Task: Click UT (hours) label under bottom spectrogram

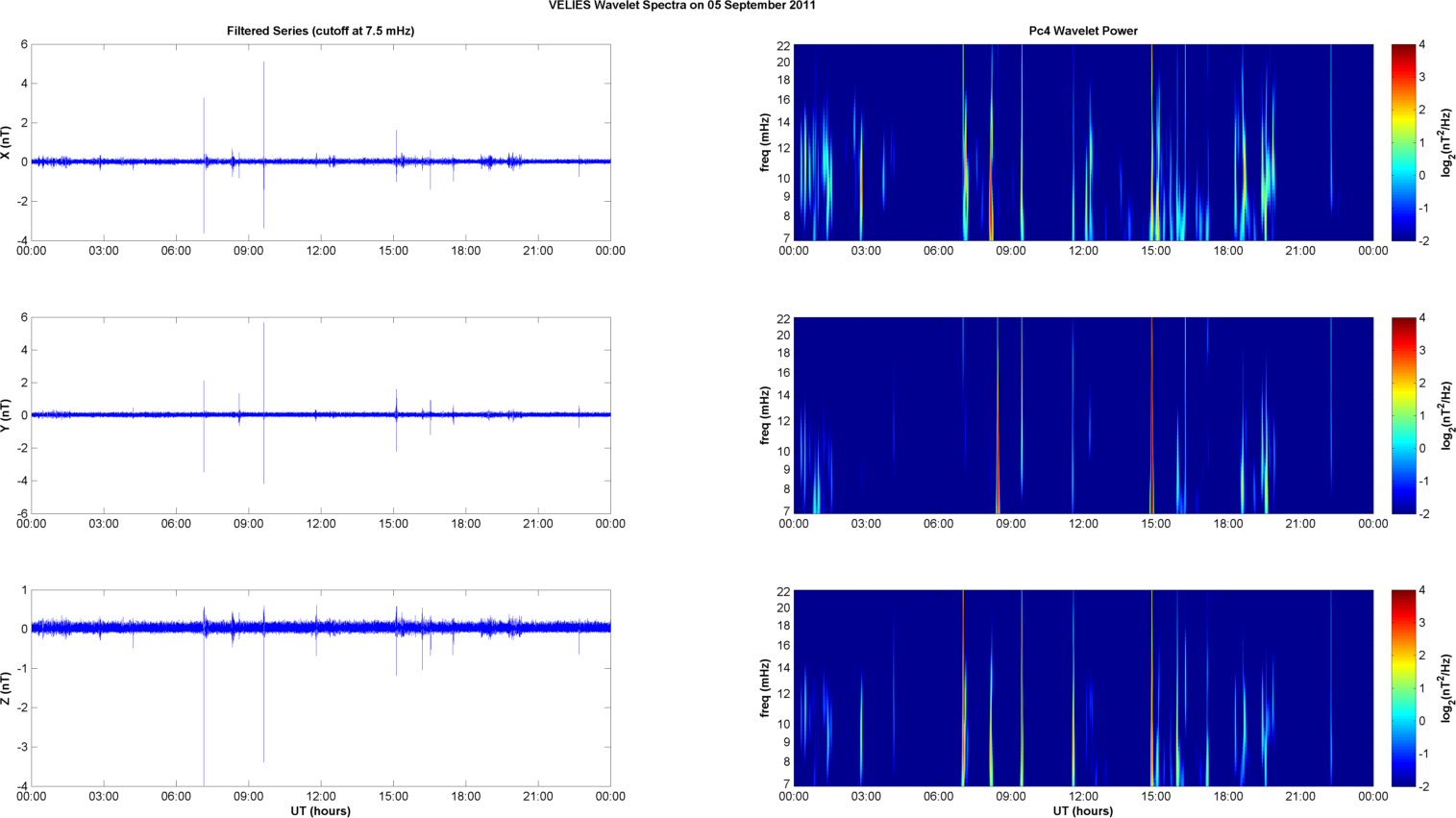Action: click(x=1083, y=811)
